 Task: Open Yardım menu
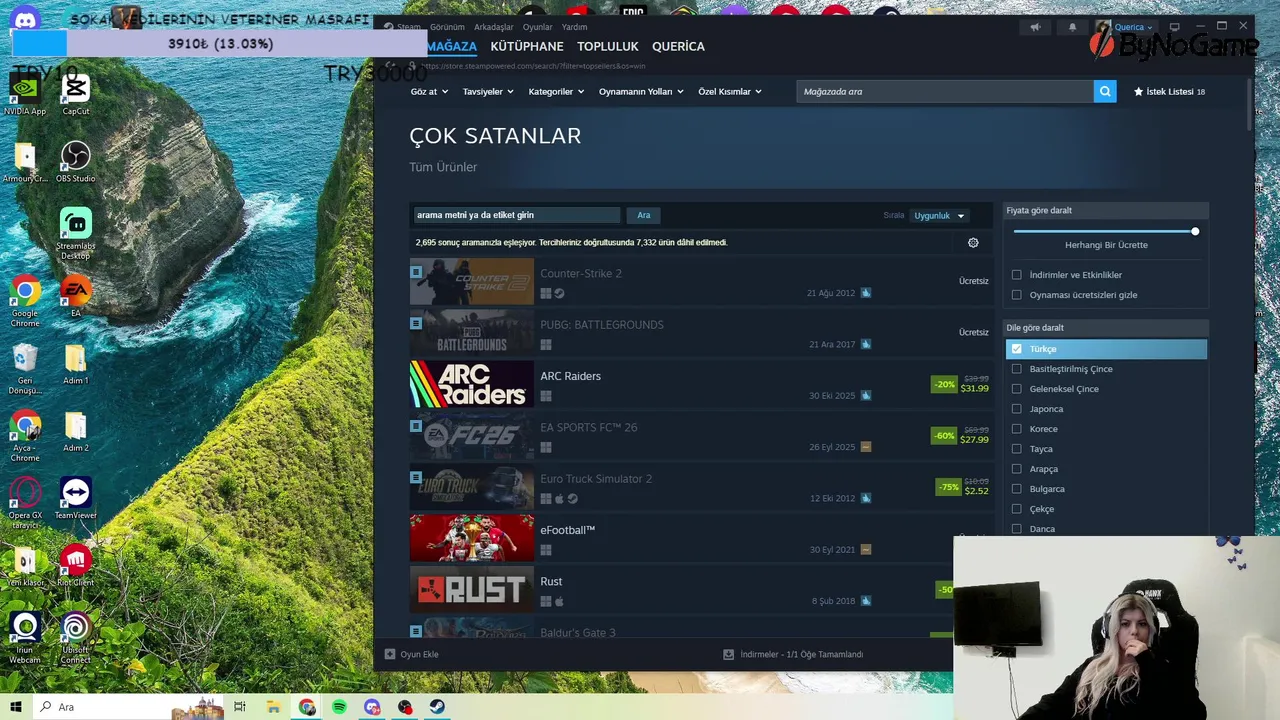pyautogui.click(x=574, y=27)
